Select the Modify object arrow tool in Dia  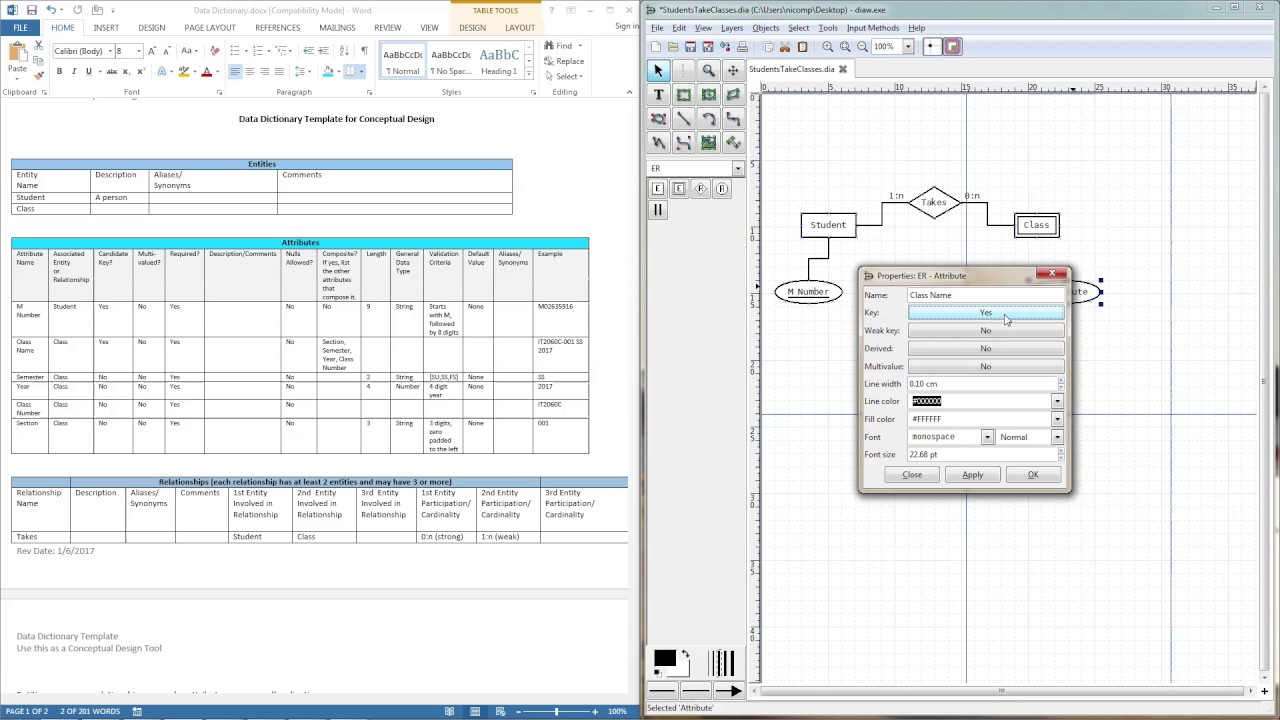tap(658, 70)
